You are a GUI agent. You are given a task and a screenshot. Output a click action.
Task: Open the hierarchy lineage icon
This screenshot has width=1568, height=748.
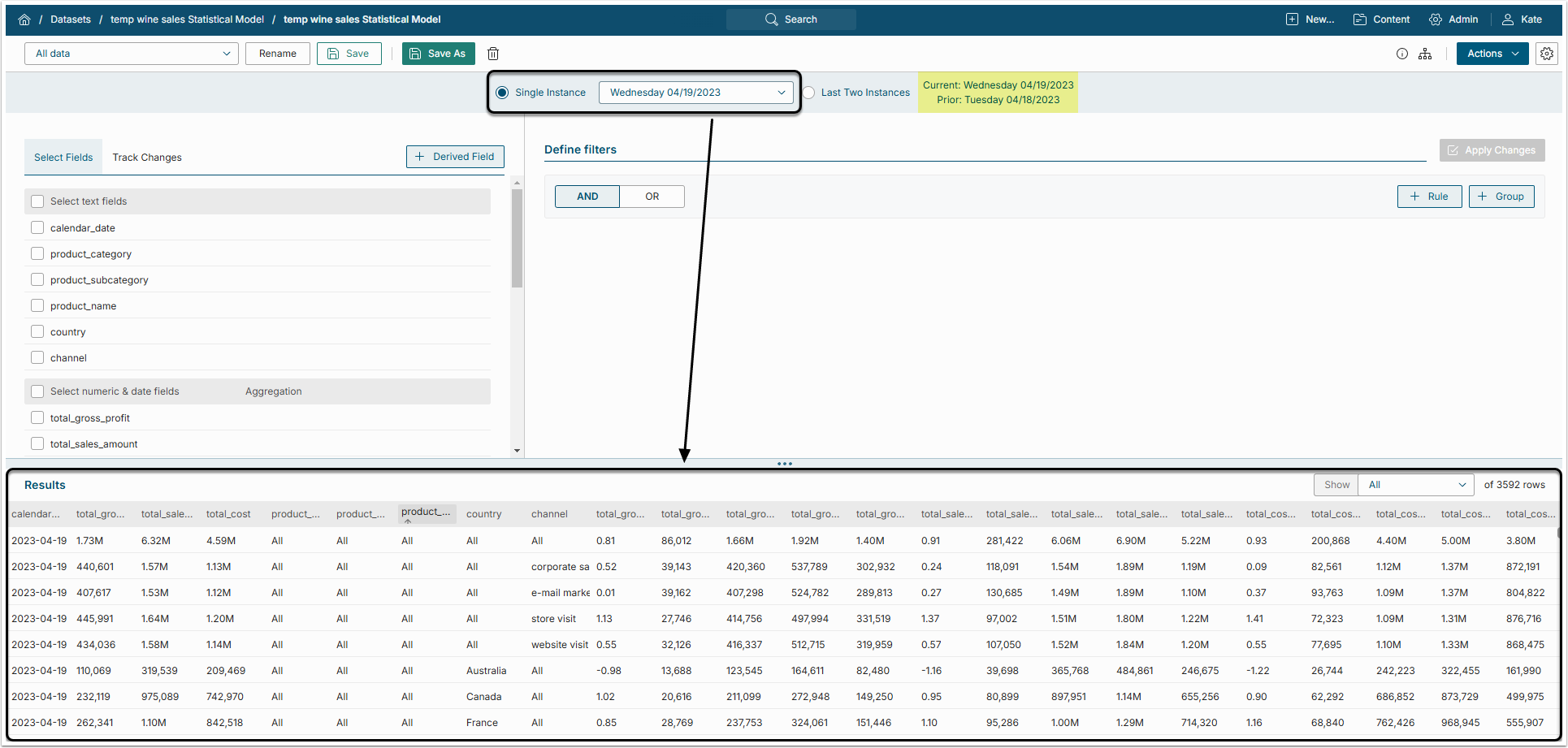tap(1425, 54)
